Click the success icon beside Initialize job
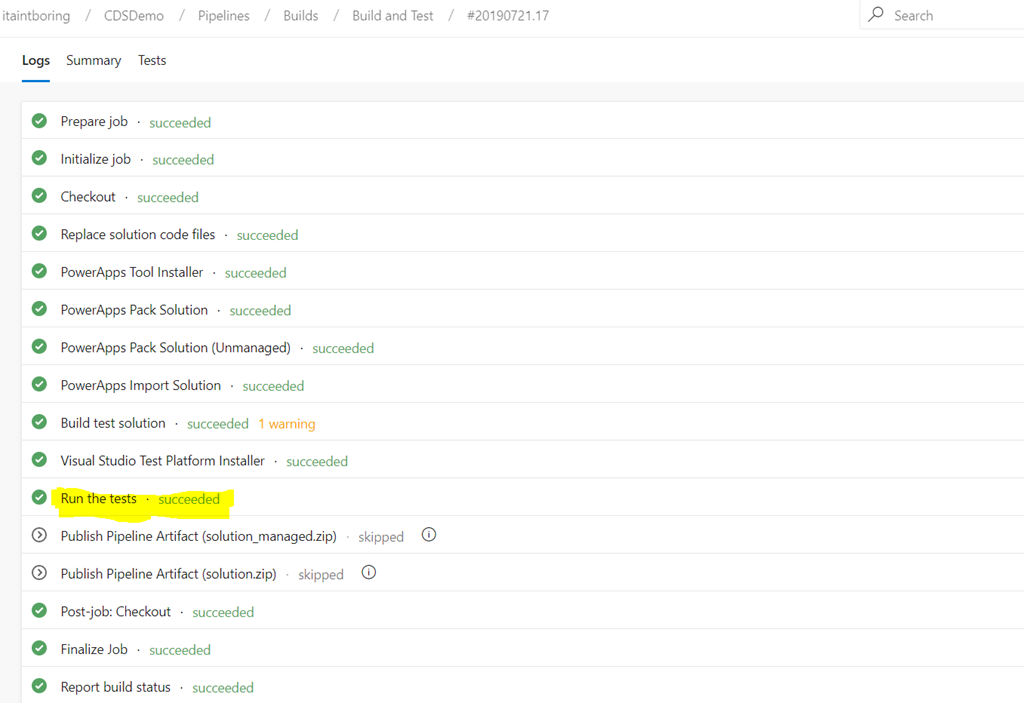Screen dimensions: 1024x703 (x=39, y=158)
